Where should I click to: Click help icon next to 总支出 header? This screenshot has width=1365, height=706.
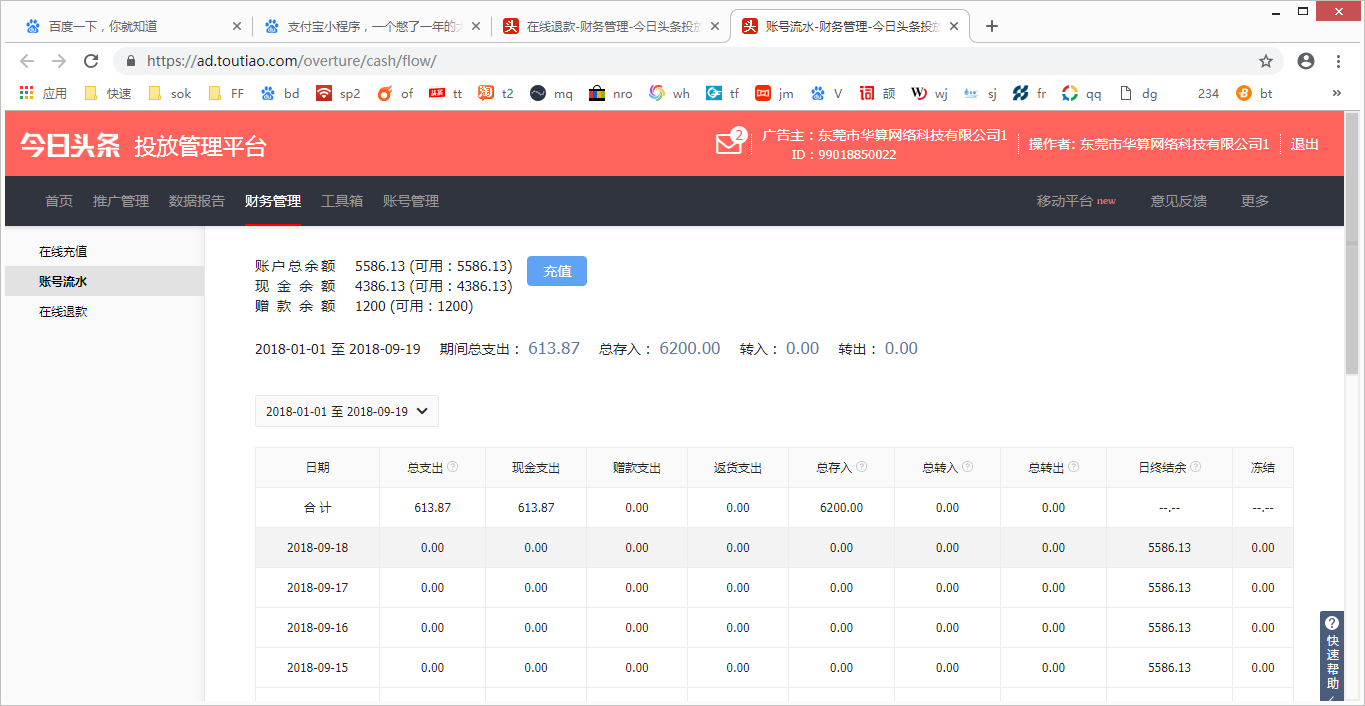tap(453, 467)
